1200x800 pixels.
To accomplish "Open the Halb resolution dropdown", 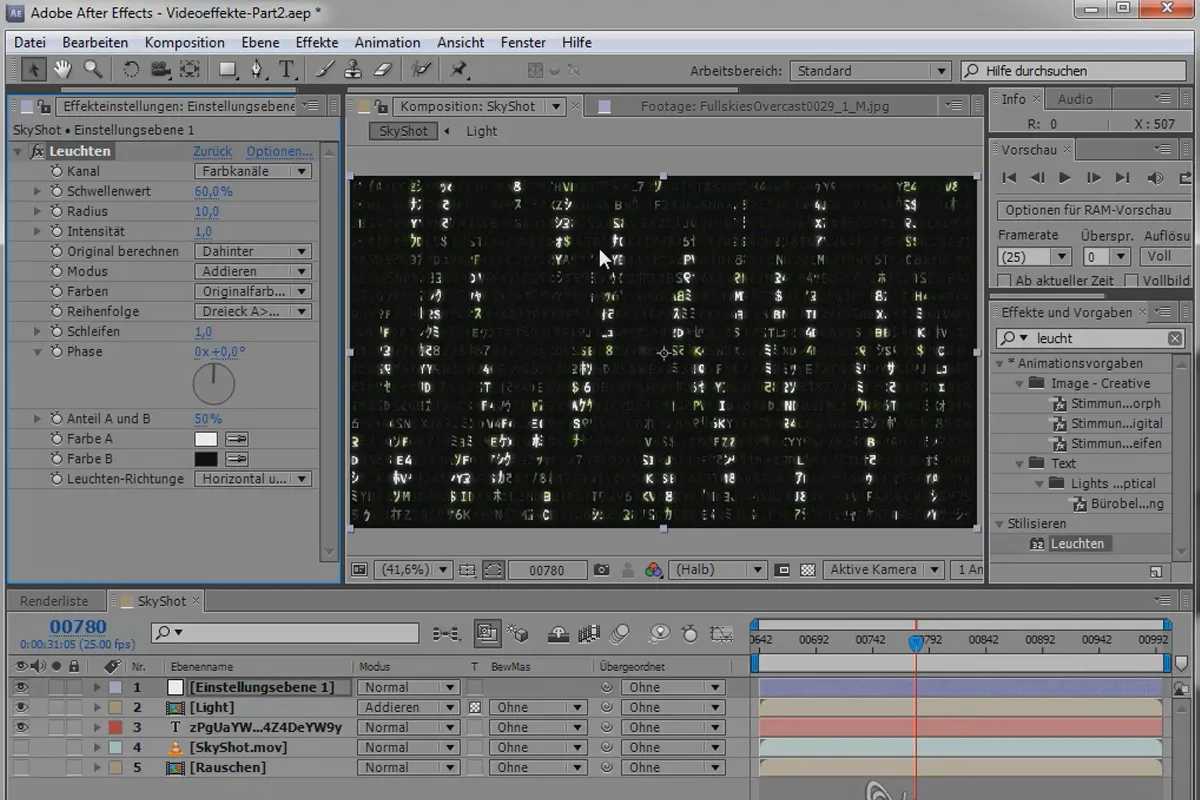I will 717,570.
